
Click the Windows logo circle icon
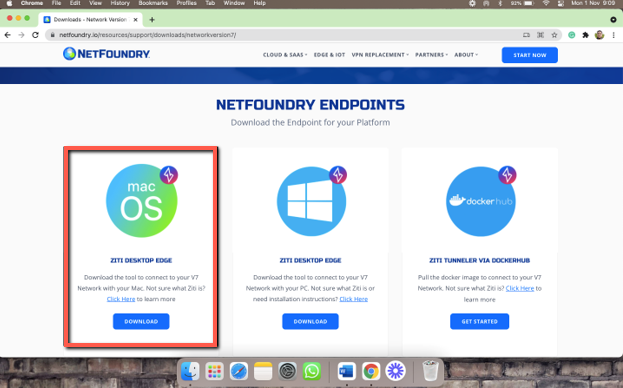pos(311,201)
